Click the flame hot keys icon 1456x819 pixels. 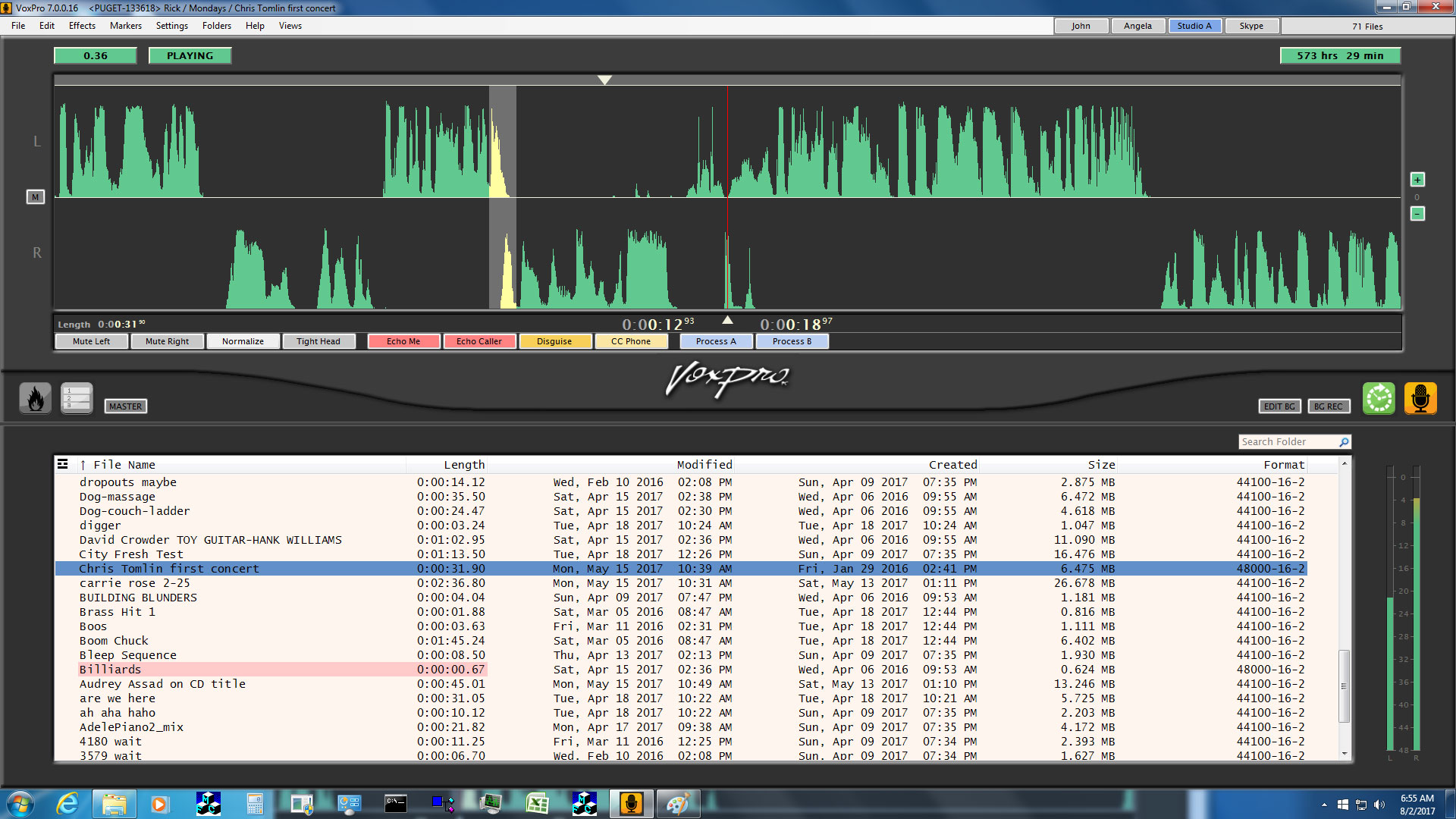[35, 398]
